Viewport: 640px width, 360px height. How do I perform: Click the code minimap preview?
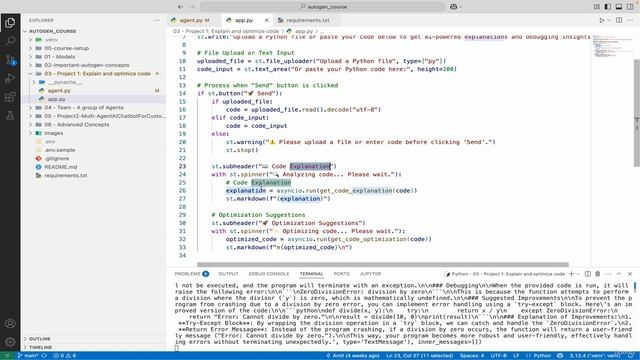click(x=612, y=47)
